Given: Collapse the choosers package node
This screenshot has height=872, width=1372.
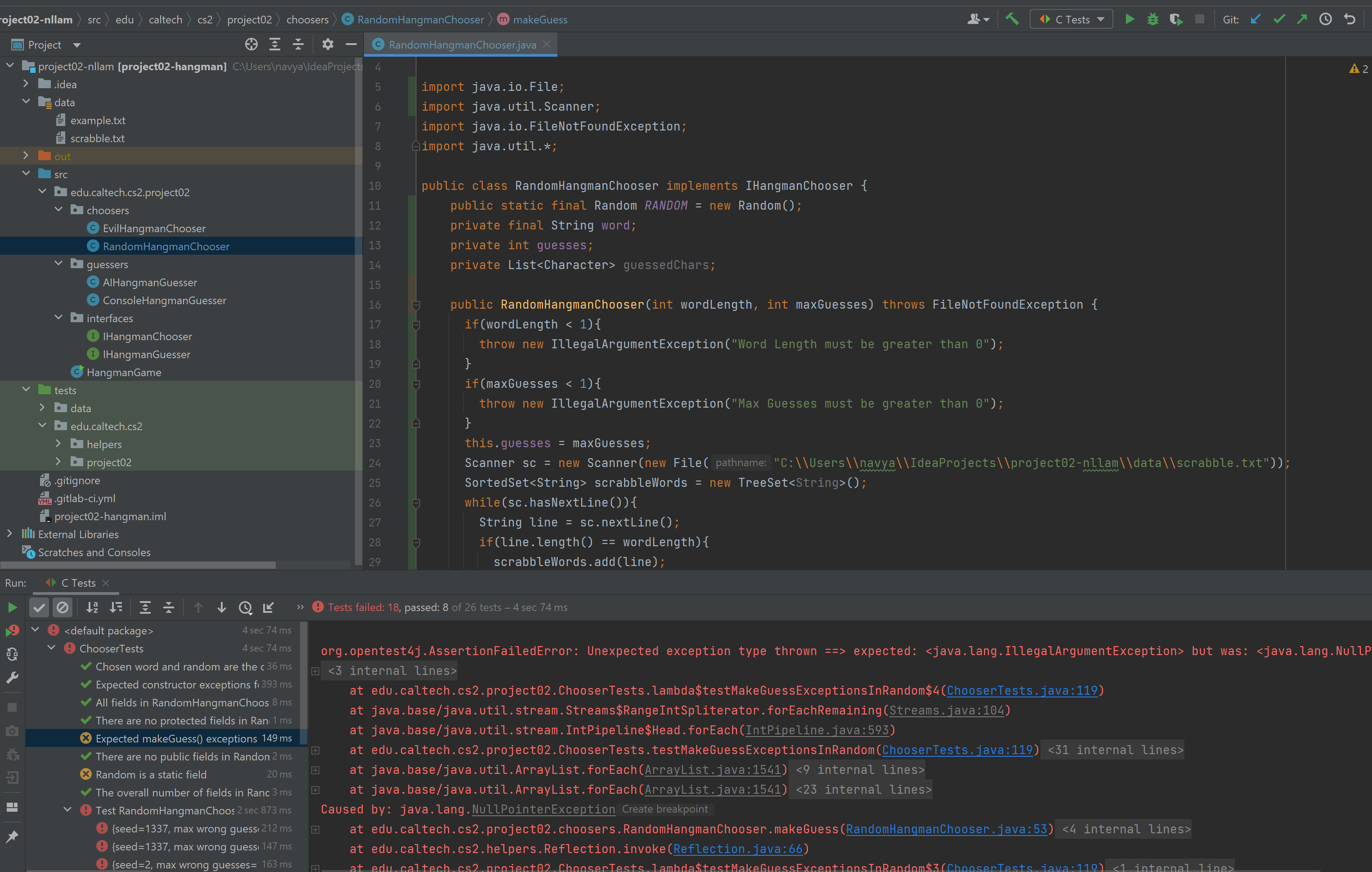Looking at the screenshot, I should point(58,210).
